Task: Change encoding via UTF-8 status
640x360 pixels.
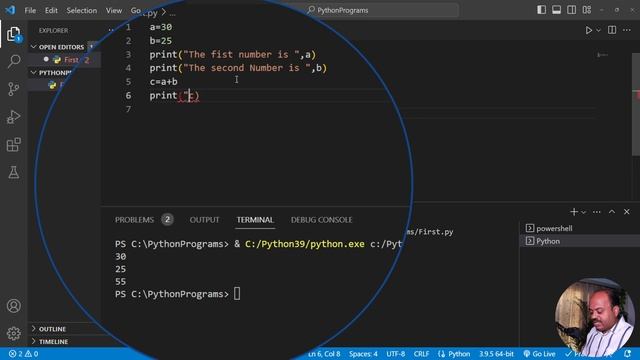Action: pyautogui.click(x=396, y=354)
